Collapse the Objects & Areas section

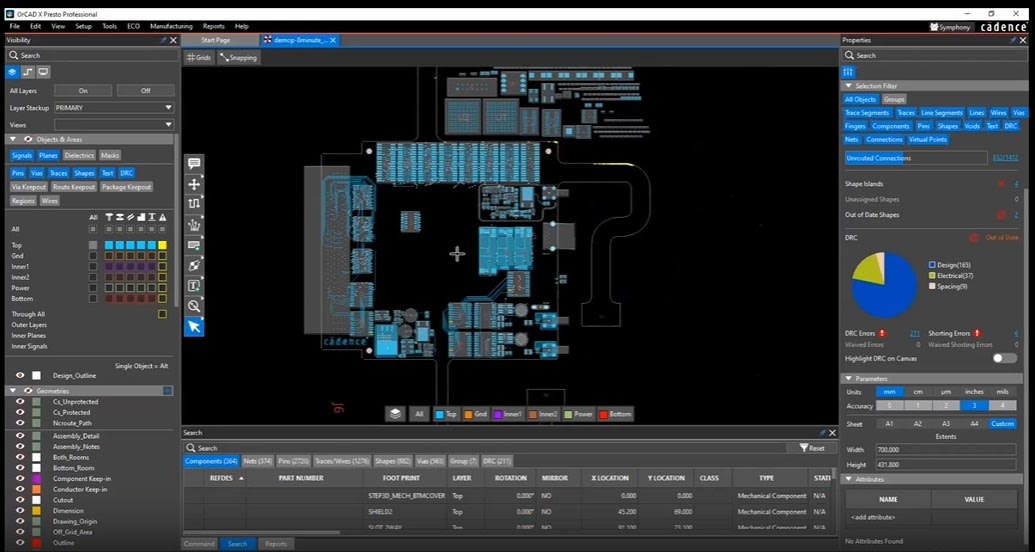[13, 139]
